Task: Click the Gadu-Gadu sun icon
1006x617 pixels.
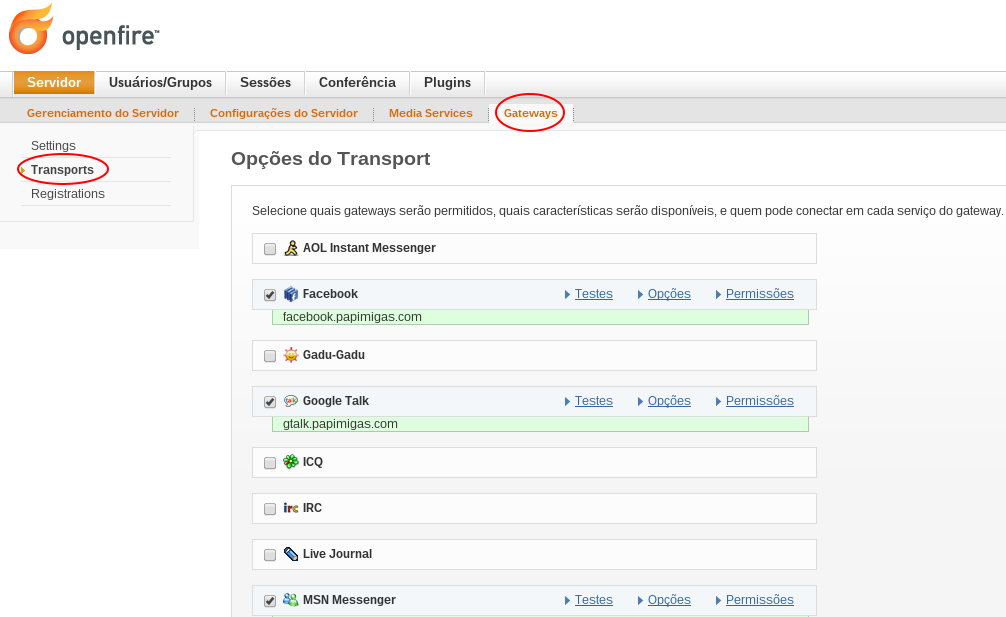Action: tap(291, 355)
